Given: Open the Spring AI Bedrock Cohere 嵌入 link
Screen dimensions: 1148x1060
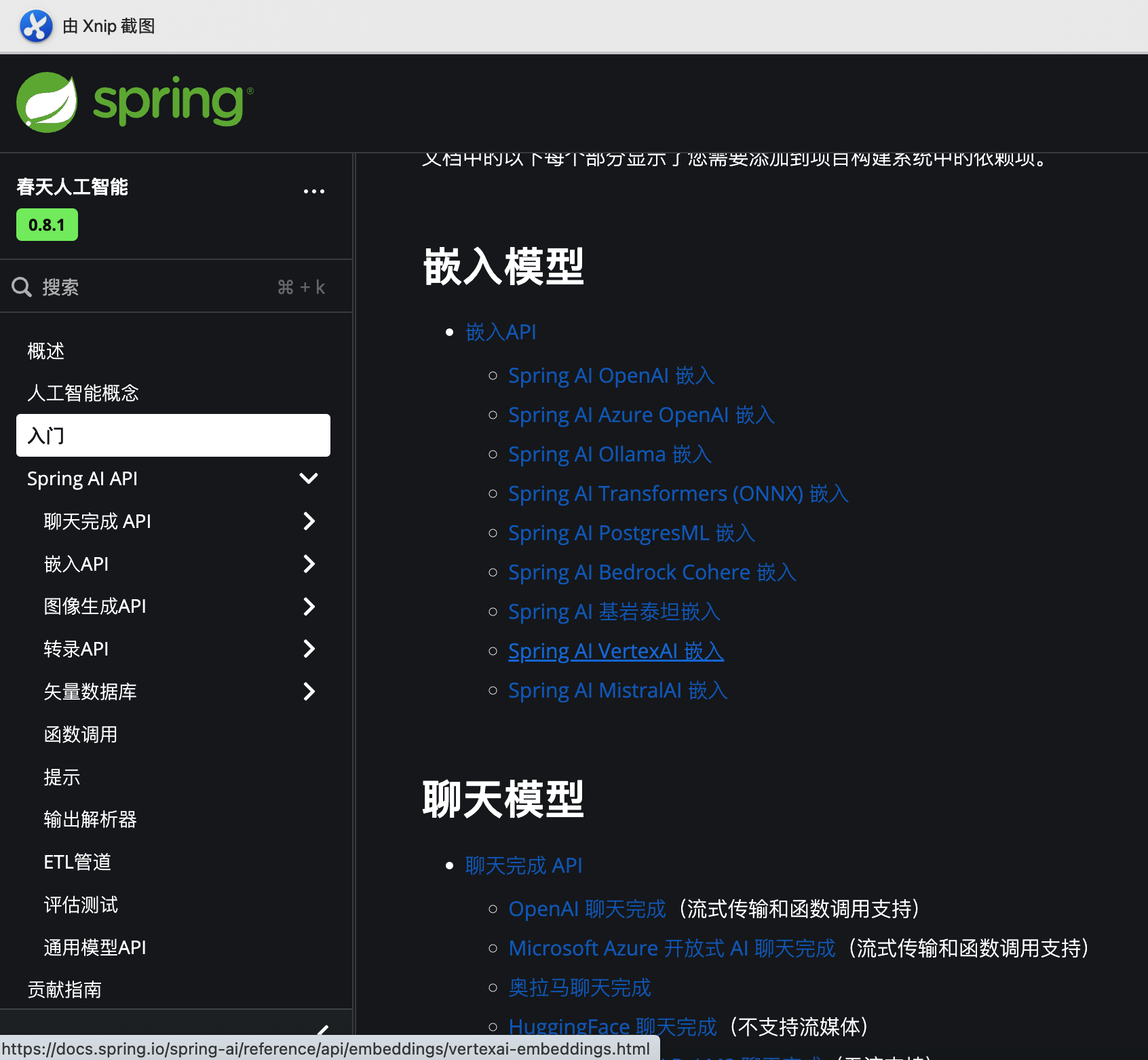Looking at the screenshot, I should [652, 572].
